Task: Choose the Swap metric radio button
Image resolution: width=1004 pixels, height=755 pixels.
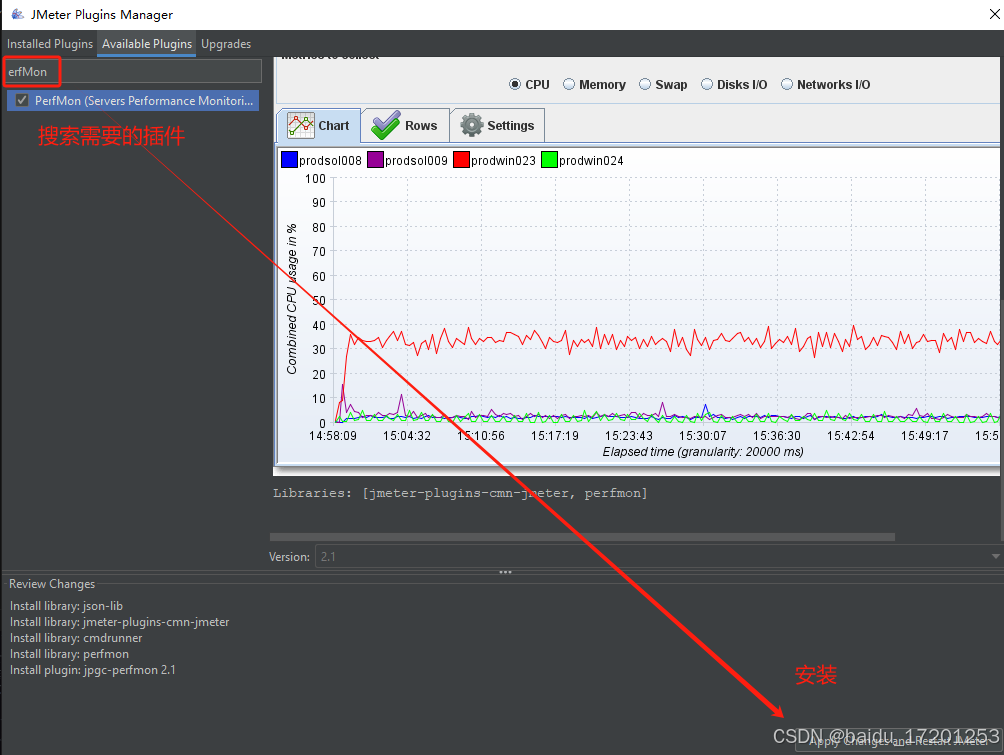Action: click(x=645, y=85)
